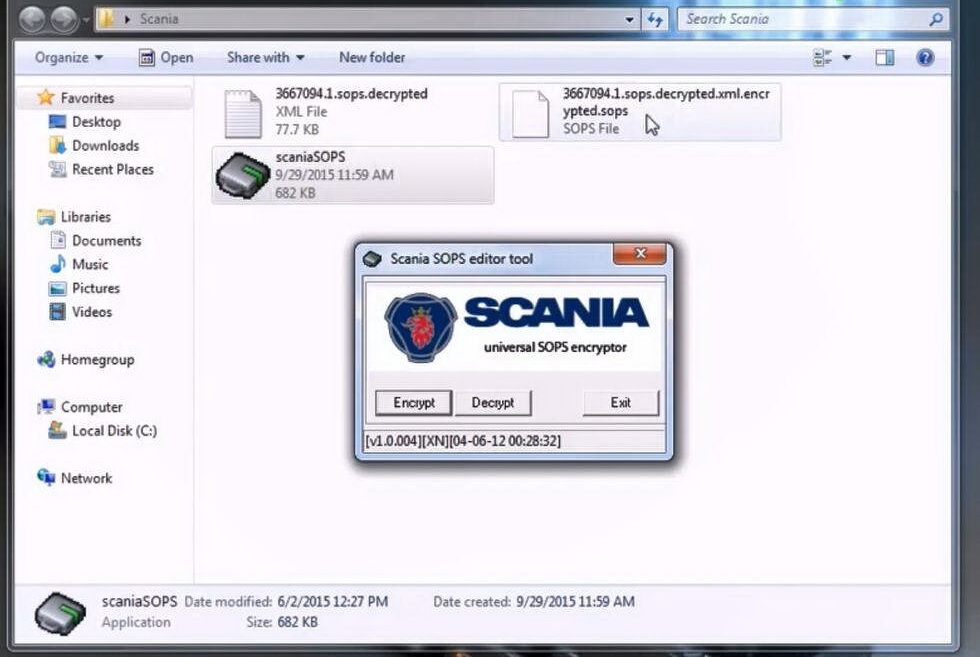Open the Videos library

coord(92,312)
